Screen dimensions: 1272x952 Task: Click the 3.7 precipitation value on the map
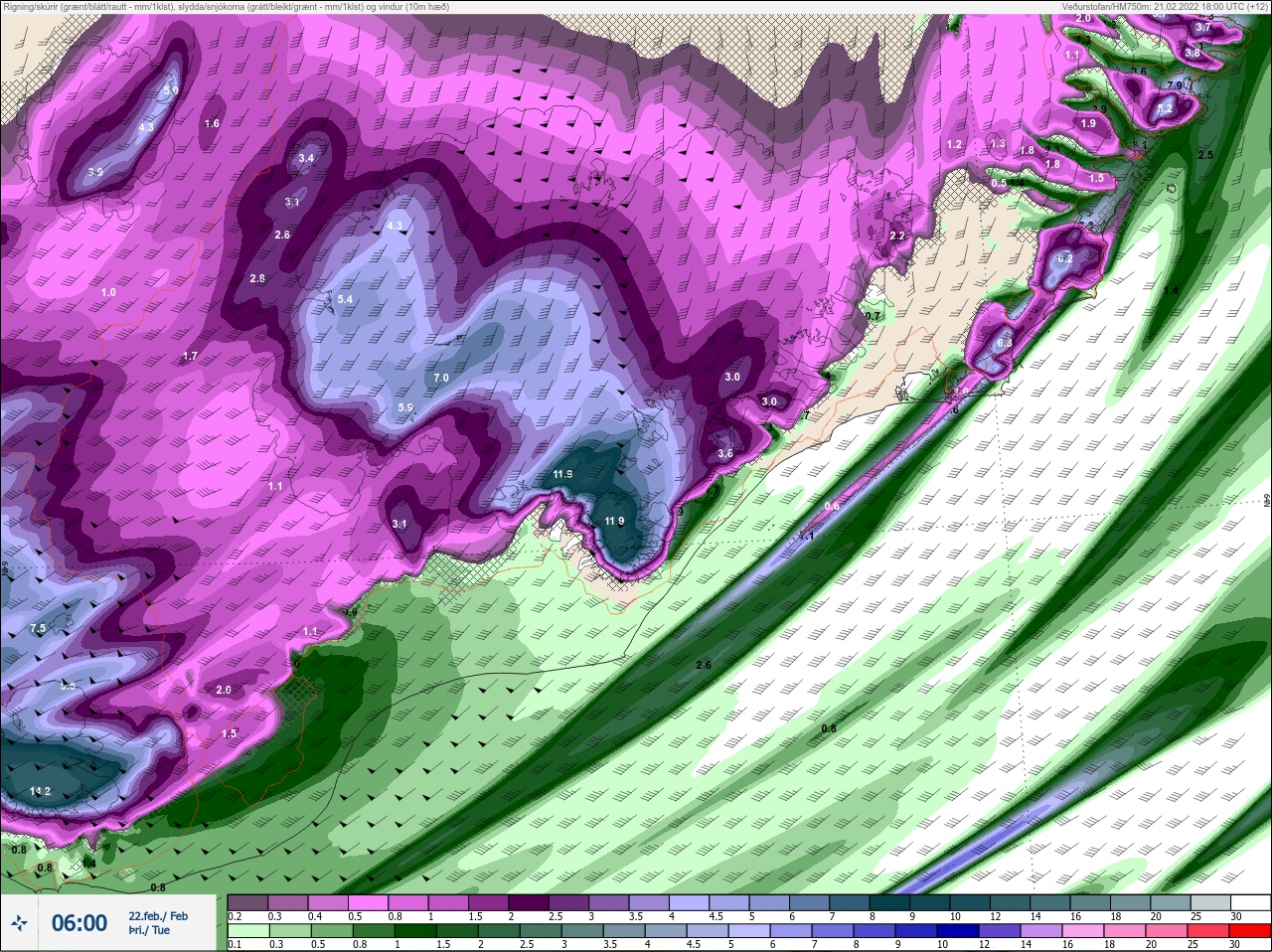[x=1203, y=28]
